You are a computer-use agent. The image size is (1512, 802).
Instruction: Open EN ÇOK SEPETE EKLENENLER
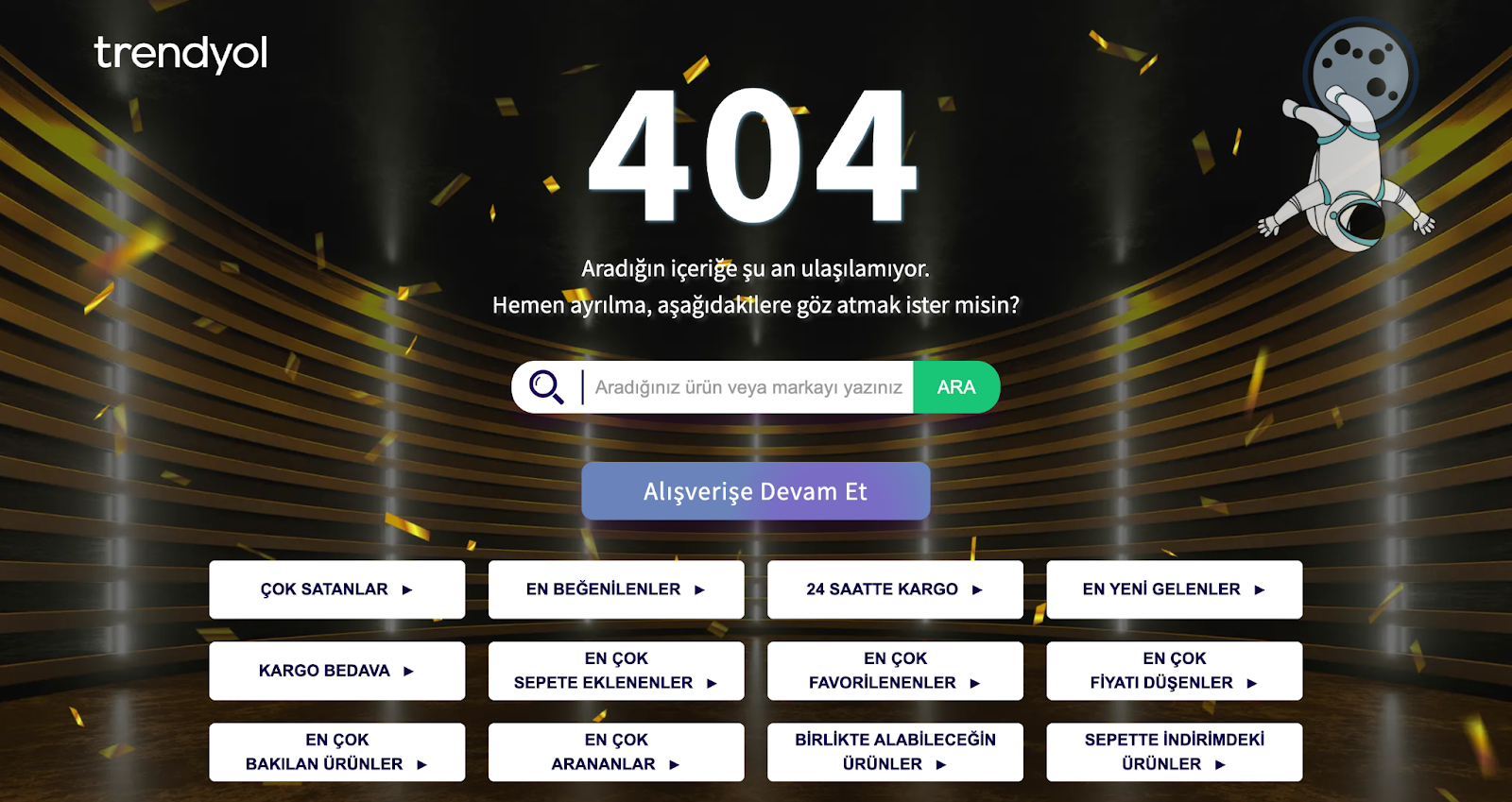616,671
